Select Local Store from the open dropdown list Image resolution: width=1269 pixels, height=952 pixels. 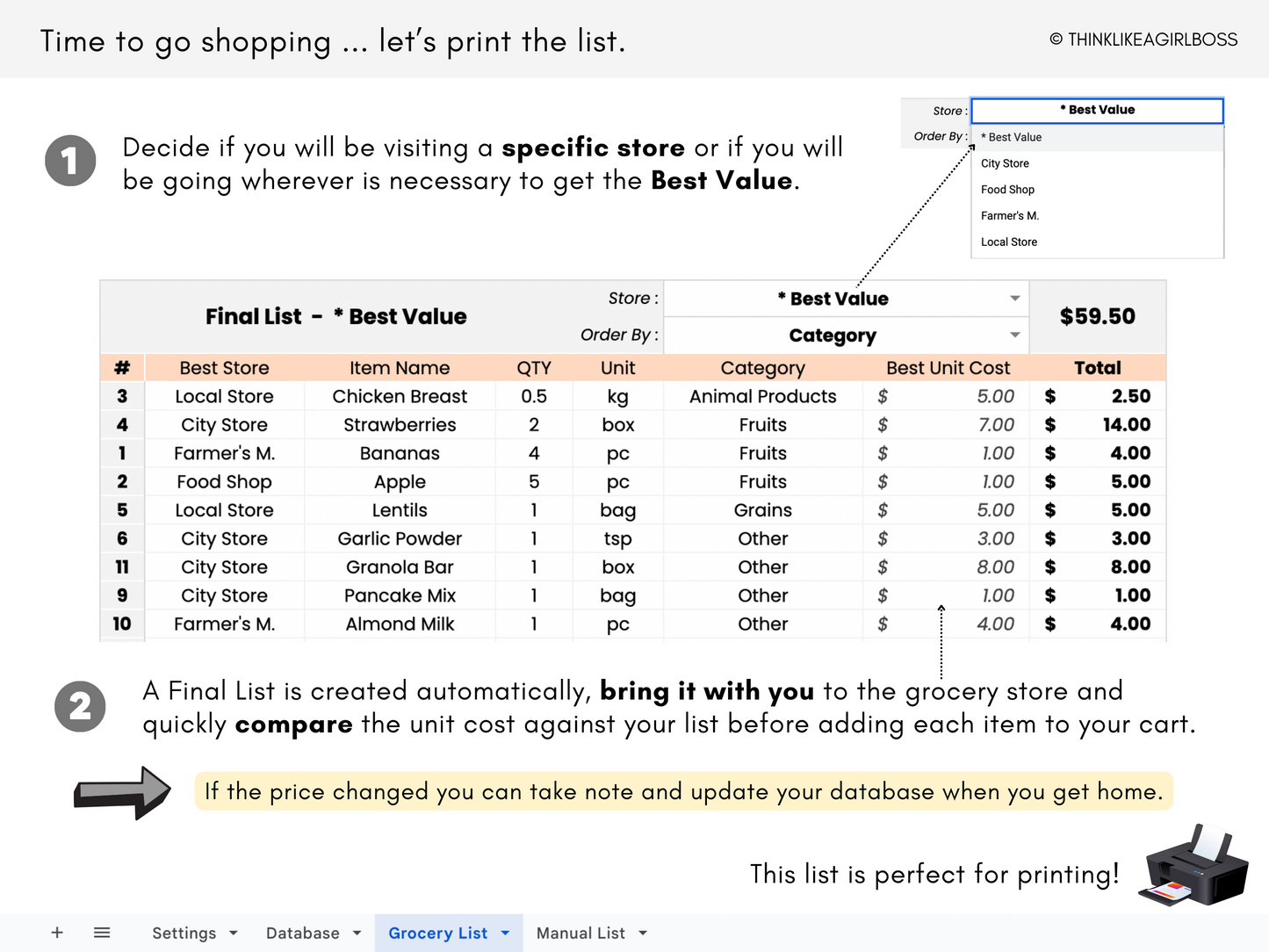coord(1008,242)
